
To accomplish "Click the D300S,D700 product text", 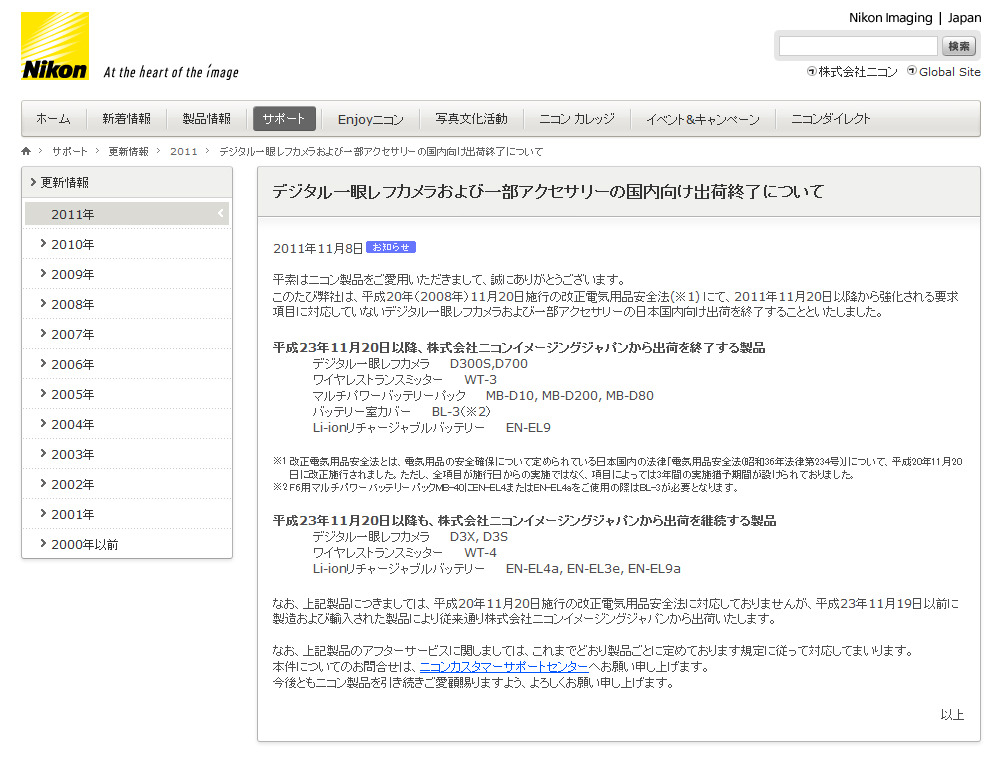I will pos(488,364).
